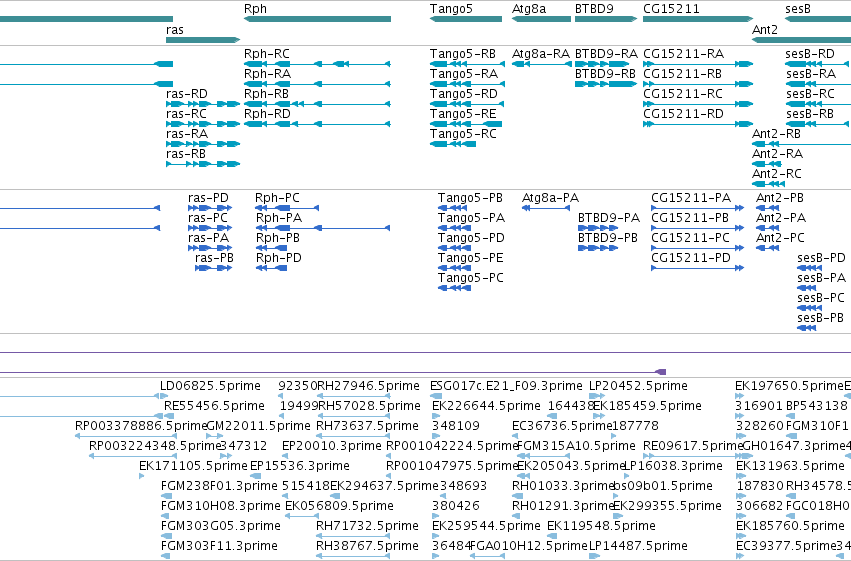Select protein ras-PD

click(x=208, y=198)
